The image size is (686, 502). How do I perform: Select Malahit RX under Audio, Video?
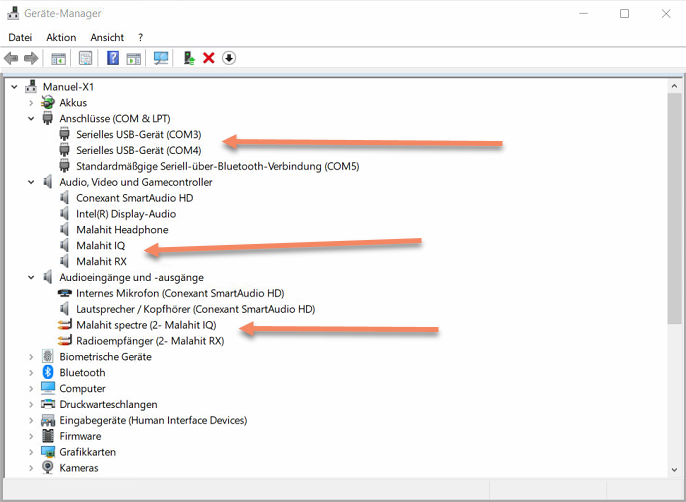102,261
